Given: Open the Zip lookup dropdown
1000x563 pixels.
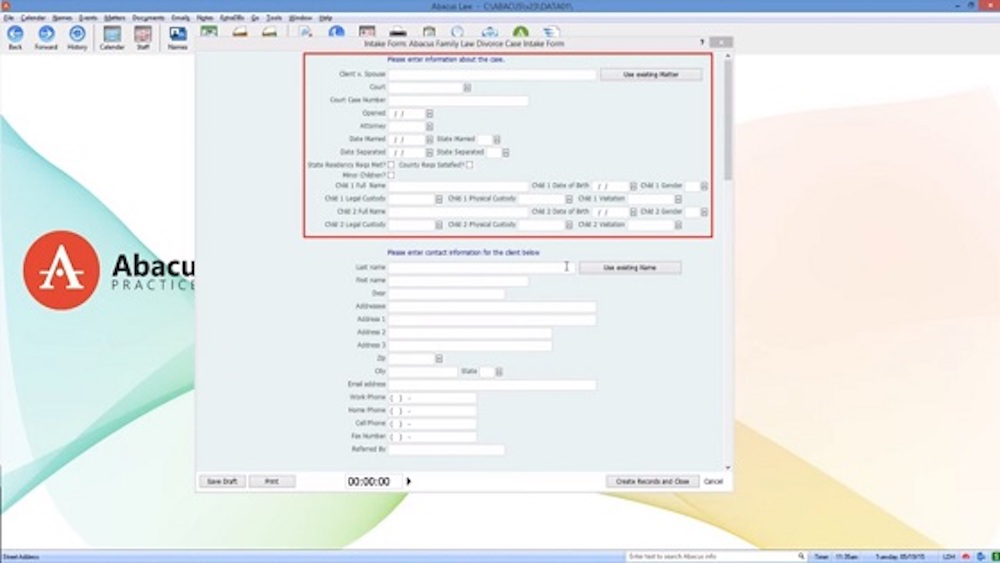Looking at the screenshot, I should point(439,358).
